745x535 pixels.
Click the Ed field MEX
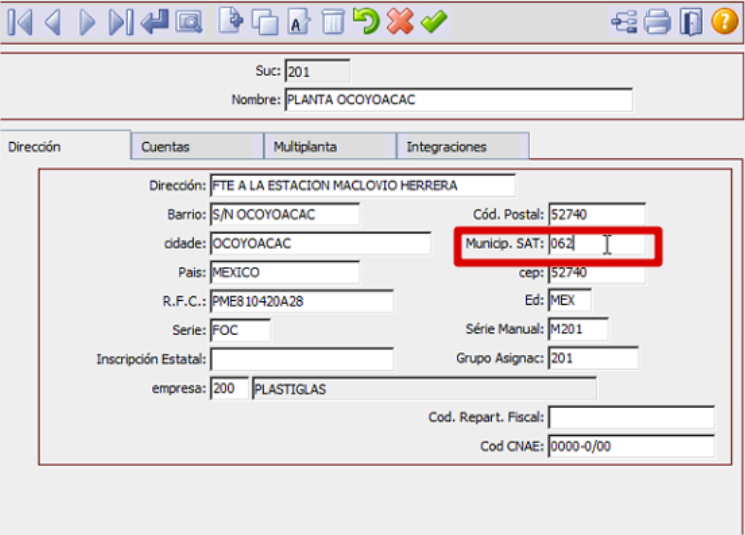(x=570, y=300)
